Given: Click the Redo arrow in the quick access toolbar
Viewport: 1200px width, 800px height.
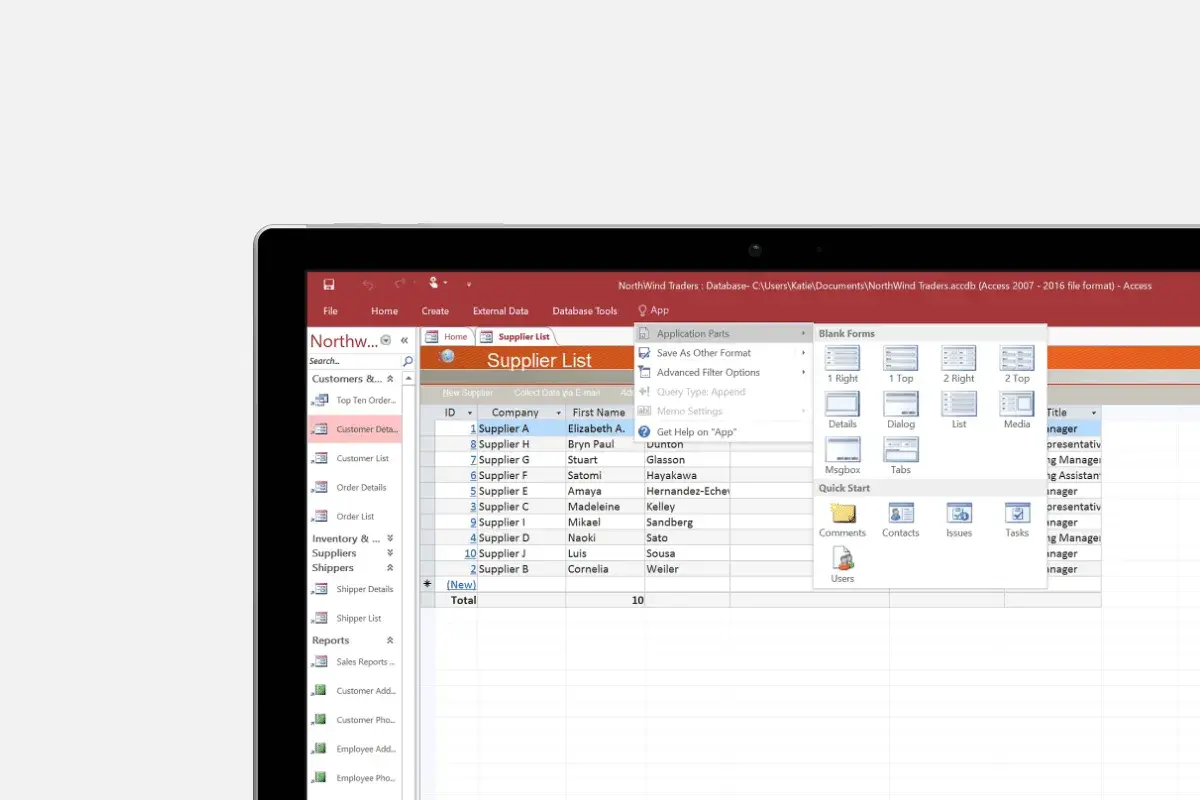Looking at the screenshot, I should (x=400, y=285).
